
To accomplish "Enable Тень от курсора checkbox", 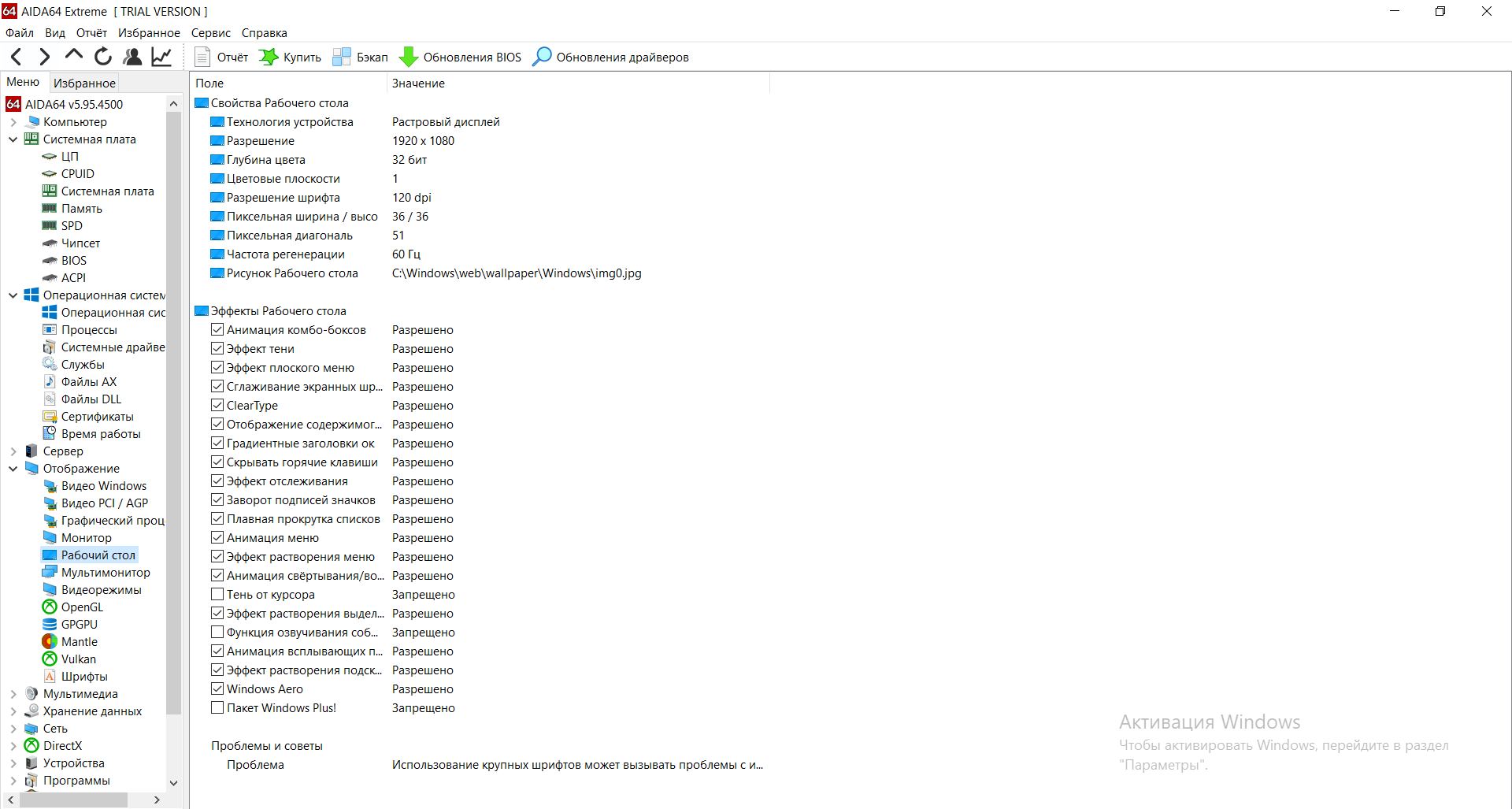I will [217, 594].
